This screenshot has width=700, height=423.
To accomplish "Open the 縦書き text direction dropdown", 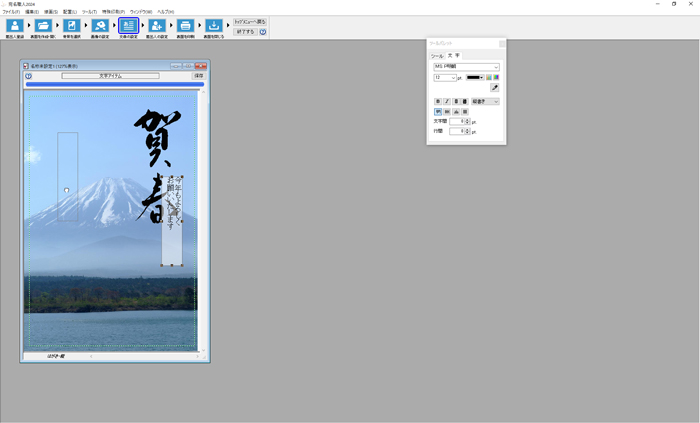I will [x=486, y=102].
